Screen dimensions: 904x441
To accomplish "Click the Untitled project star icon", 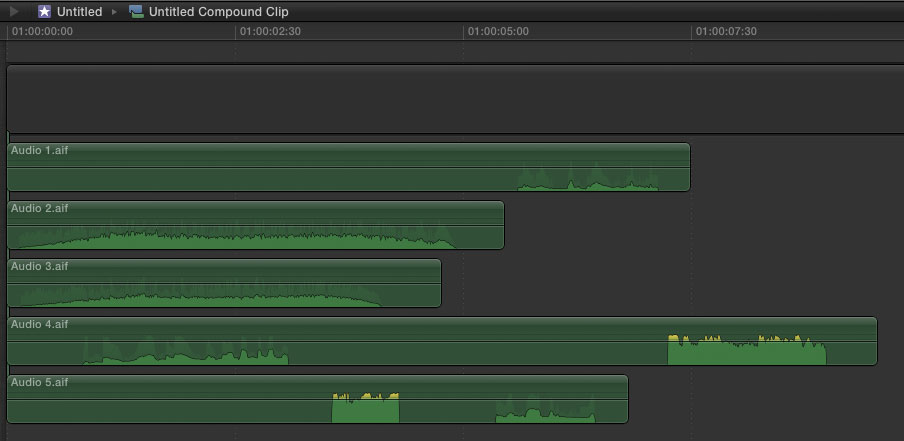I will tap(44, 12).
